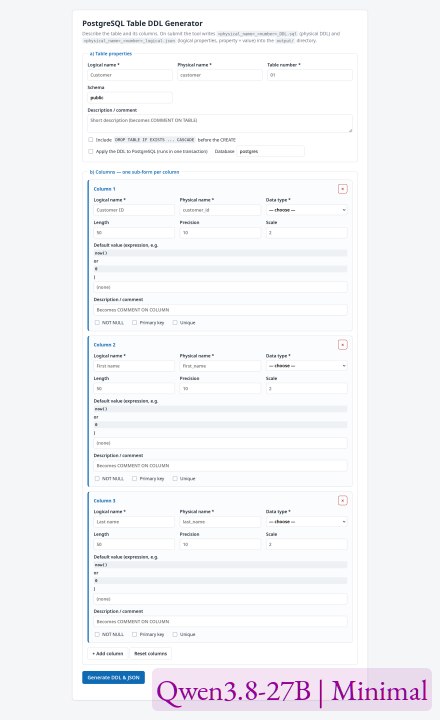This screenshot has height=720, width=440.
Task: Open the Data type dropdown for Column 2
Action: tap(306, 366)
